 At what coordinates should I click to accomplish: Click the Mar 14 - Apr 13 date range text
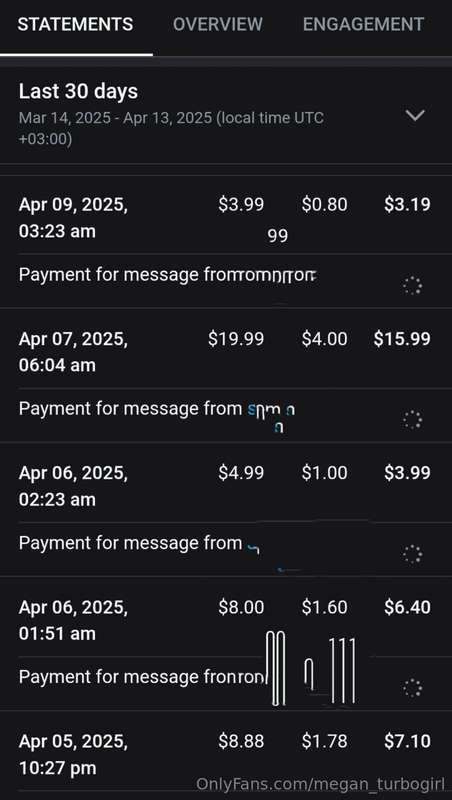[x=171, y=128]
